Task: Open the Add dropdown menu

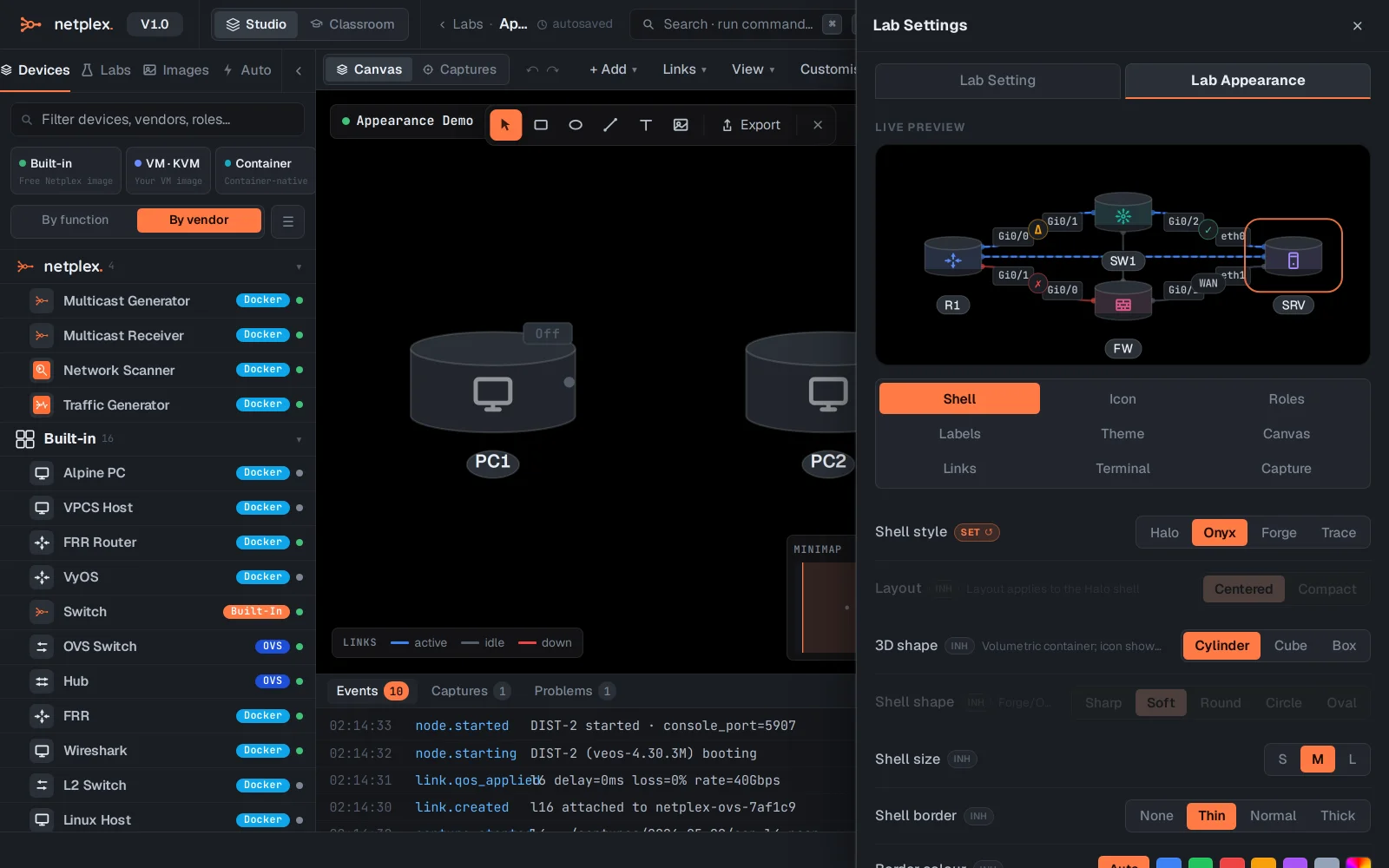Action: click(613, 69)
